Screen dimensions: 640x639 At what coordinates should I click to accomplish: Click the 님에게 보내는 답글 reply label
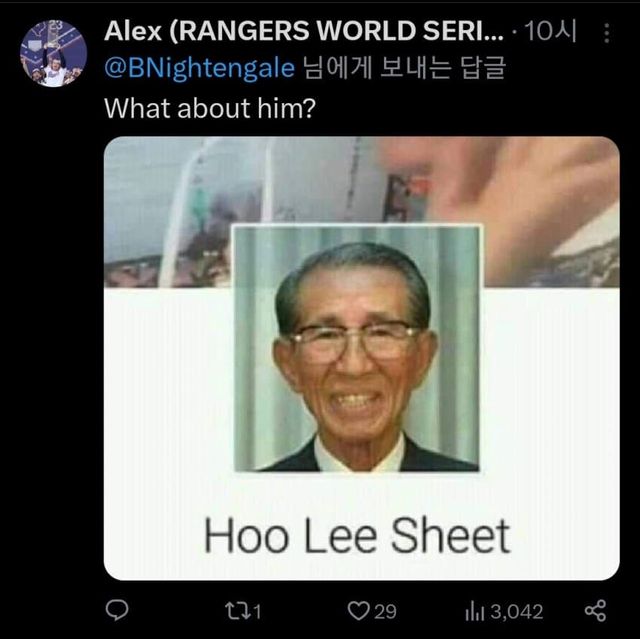click(404, 68)
